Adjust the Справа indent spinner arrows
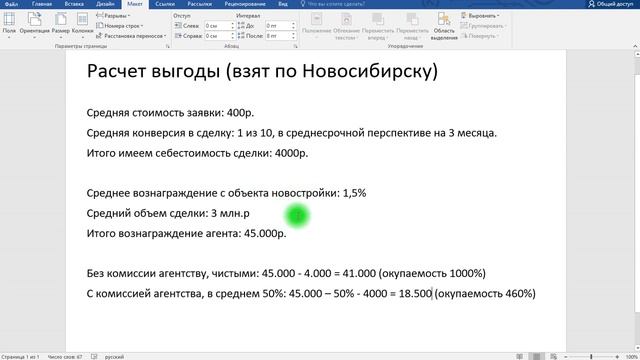This screenshot has width=640, height=360. pos(232,36)
